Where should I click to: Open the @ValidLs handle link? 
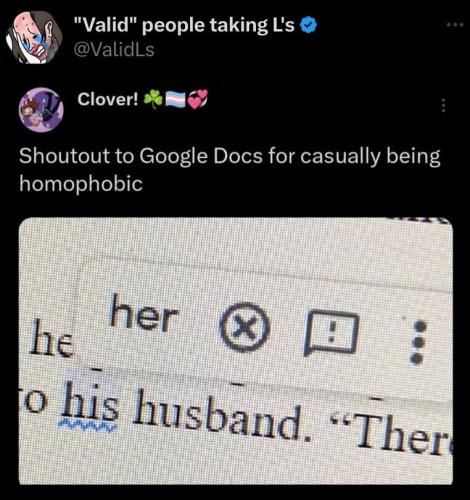pyautogui.click(x=114, y=50)
